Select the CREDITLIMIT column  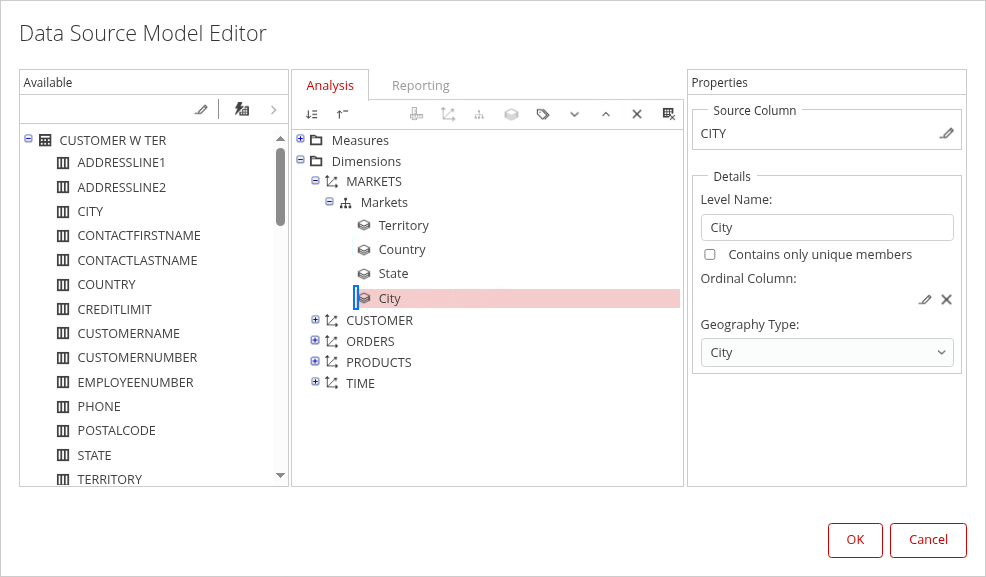[114, 309]
